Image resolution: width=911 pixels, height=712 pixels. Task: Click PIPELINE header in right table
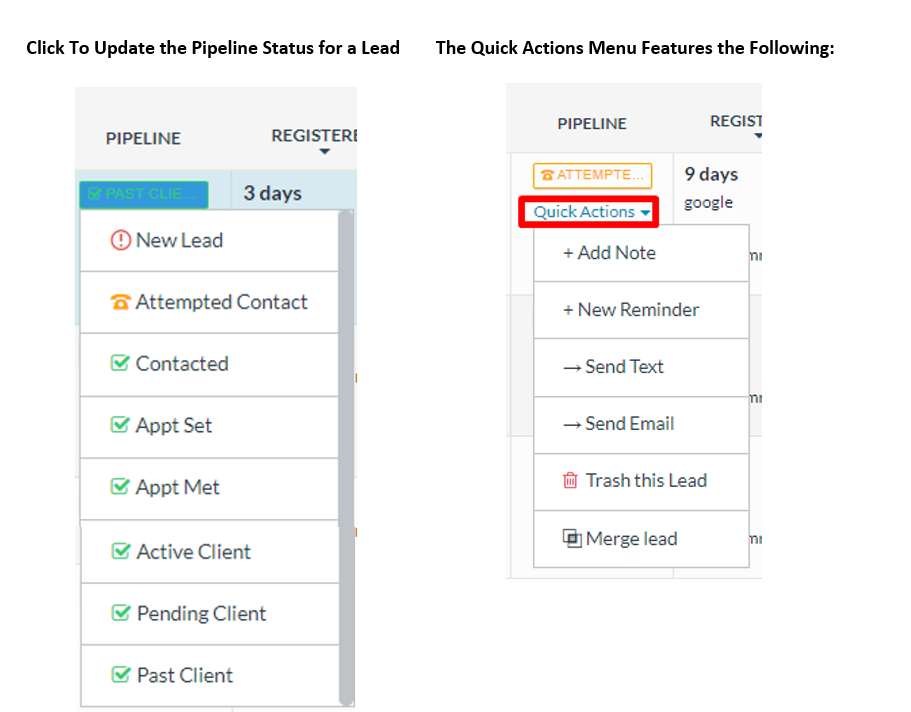coord(591,124)
